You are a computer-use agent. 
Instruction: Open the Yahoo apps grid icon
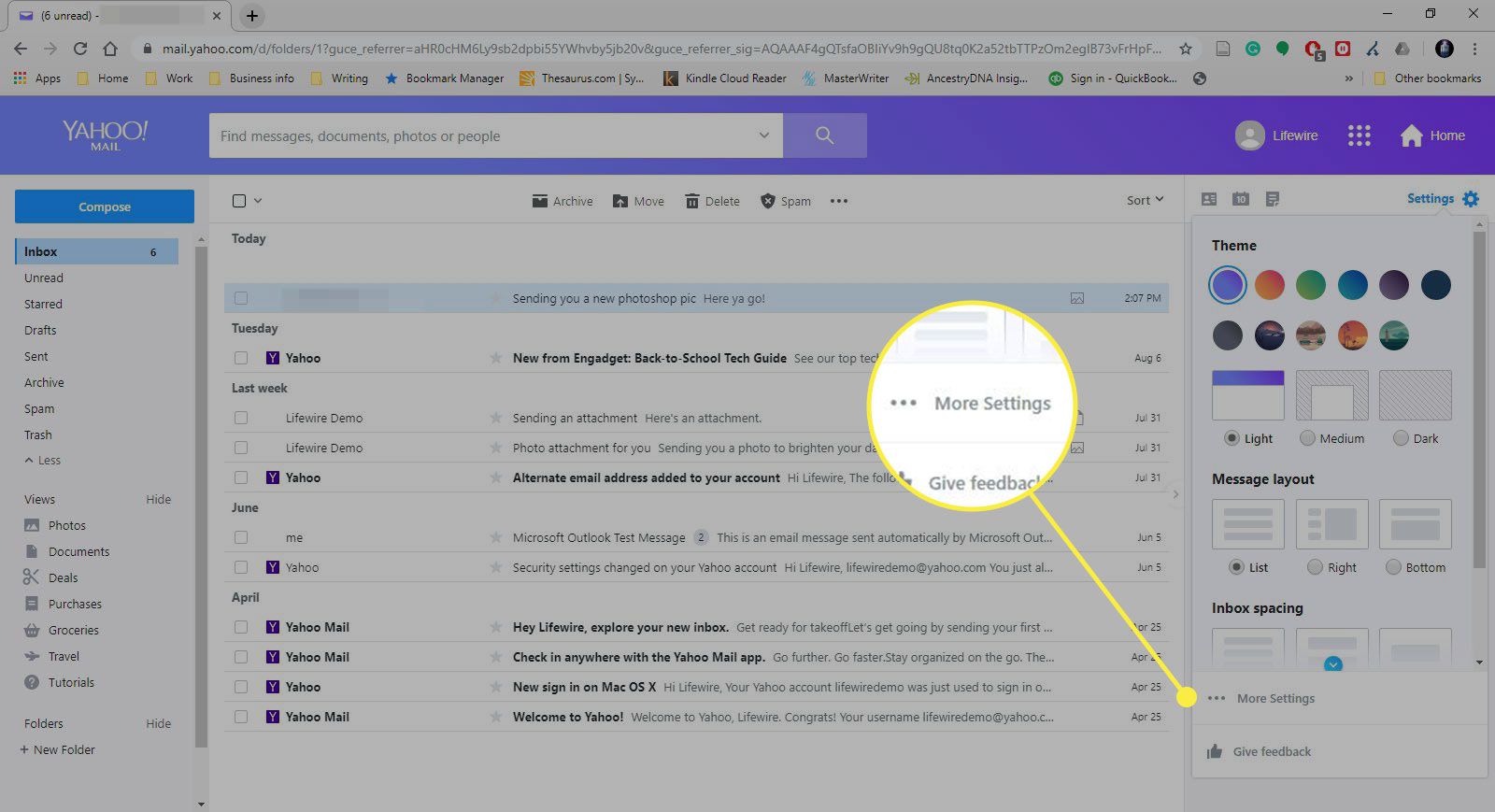pyautogui.click(x=1359, y=135)
